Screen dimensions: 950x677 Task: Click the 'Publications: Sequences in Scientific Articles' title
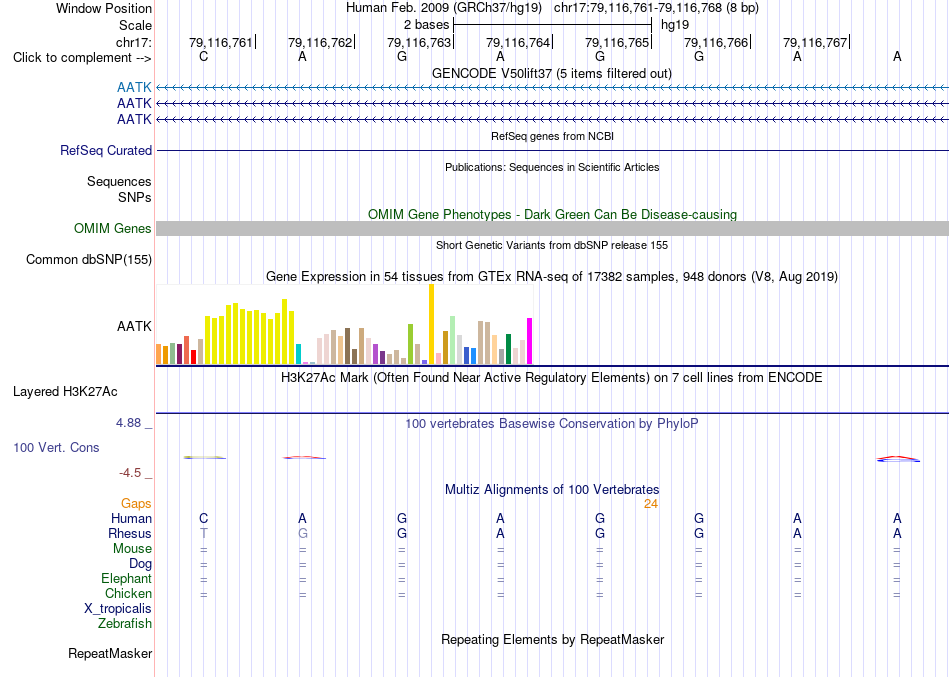552,167
